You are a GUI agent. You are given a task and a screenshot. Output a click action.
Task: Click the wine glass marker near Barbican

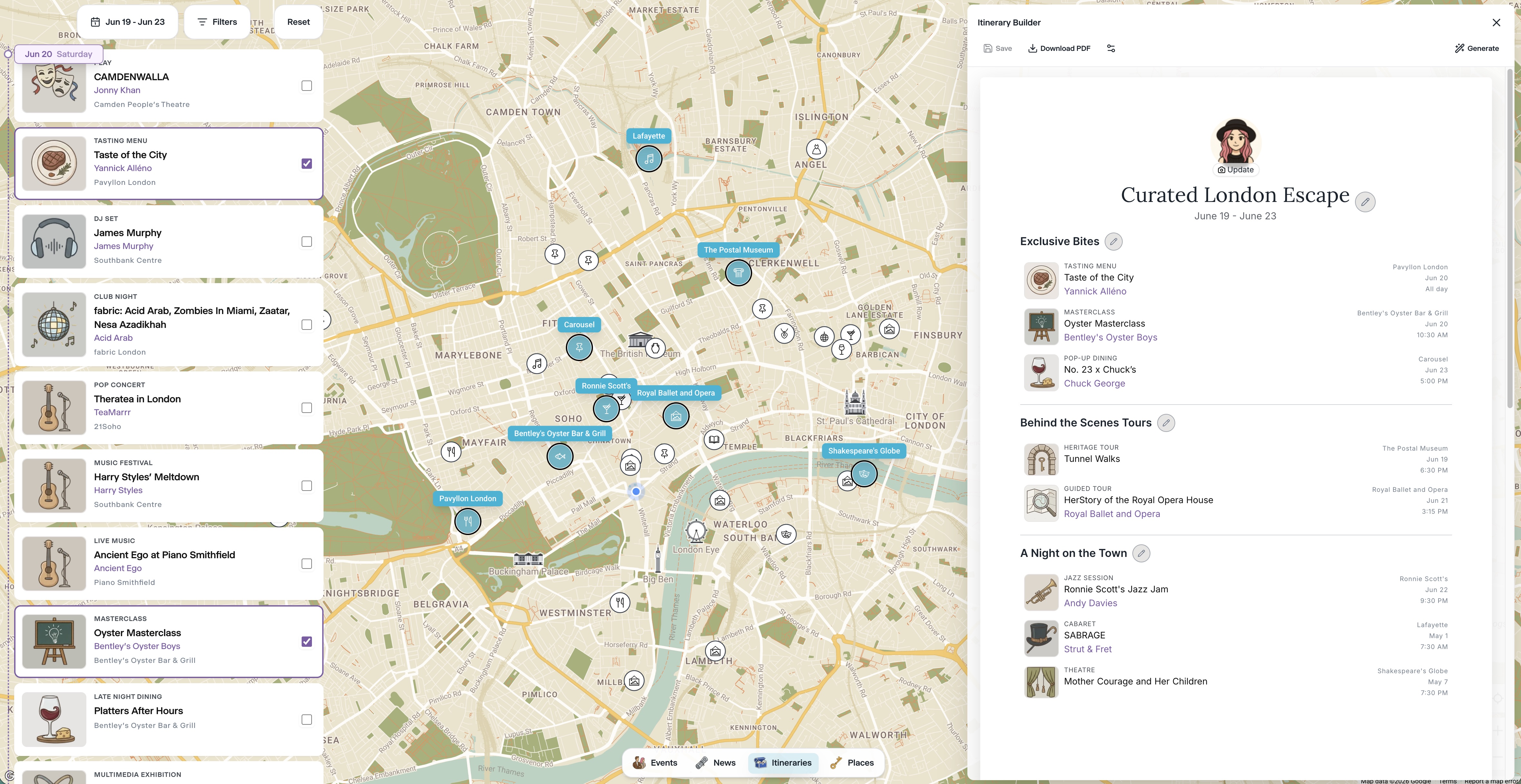pos(841,349)
